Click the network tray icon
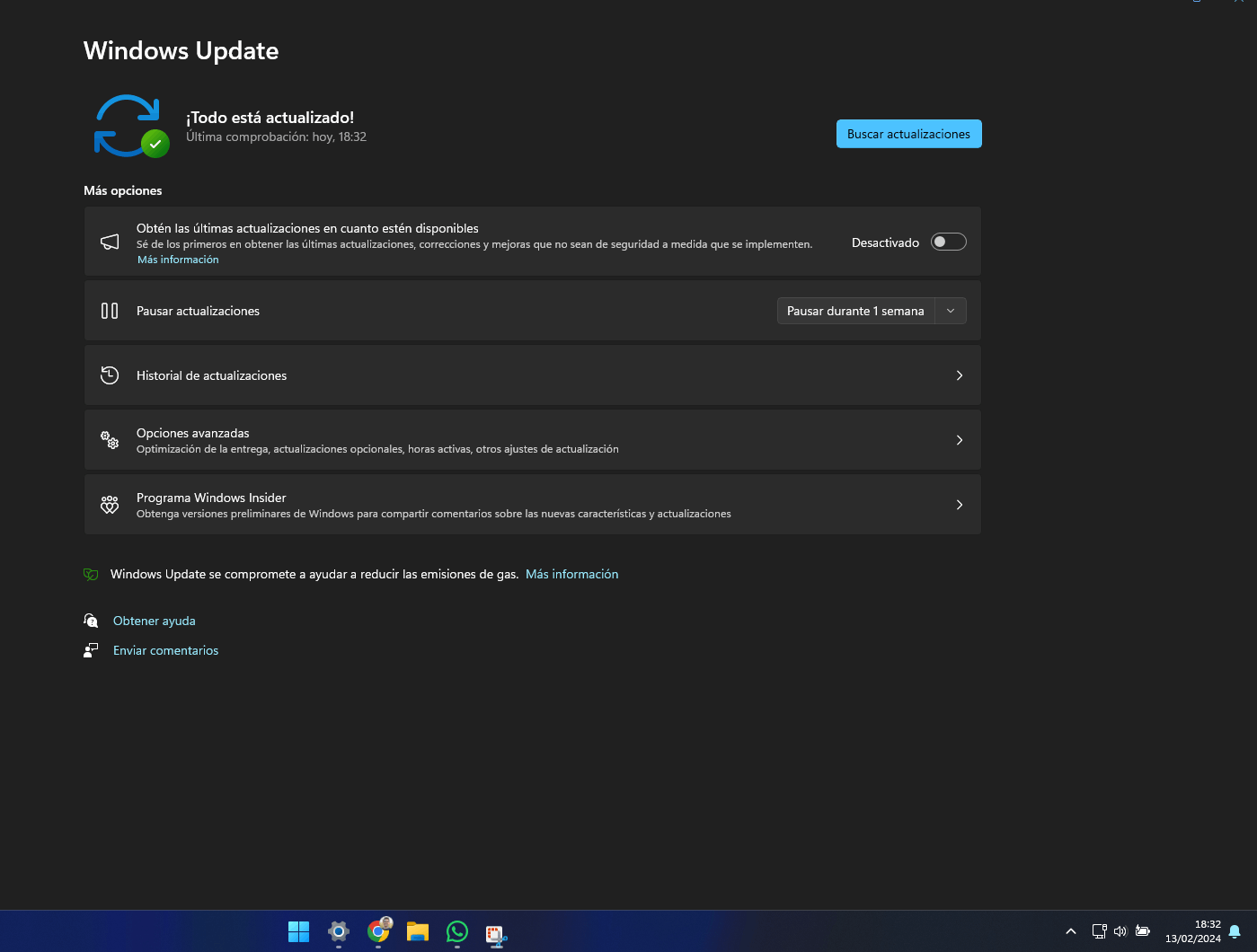 pos(1099,931)
